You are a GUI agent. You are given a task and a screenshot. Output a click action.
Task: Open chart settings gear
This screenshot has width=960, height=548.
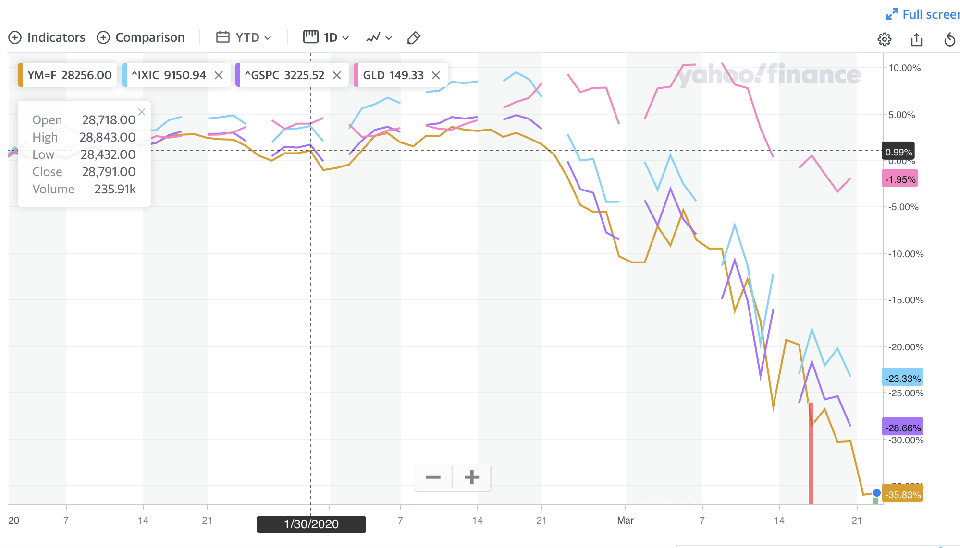tap(884, 39)
